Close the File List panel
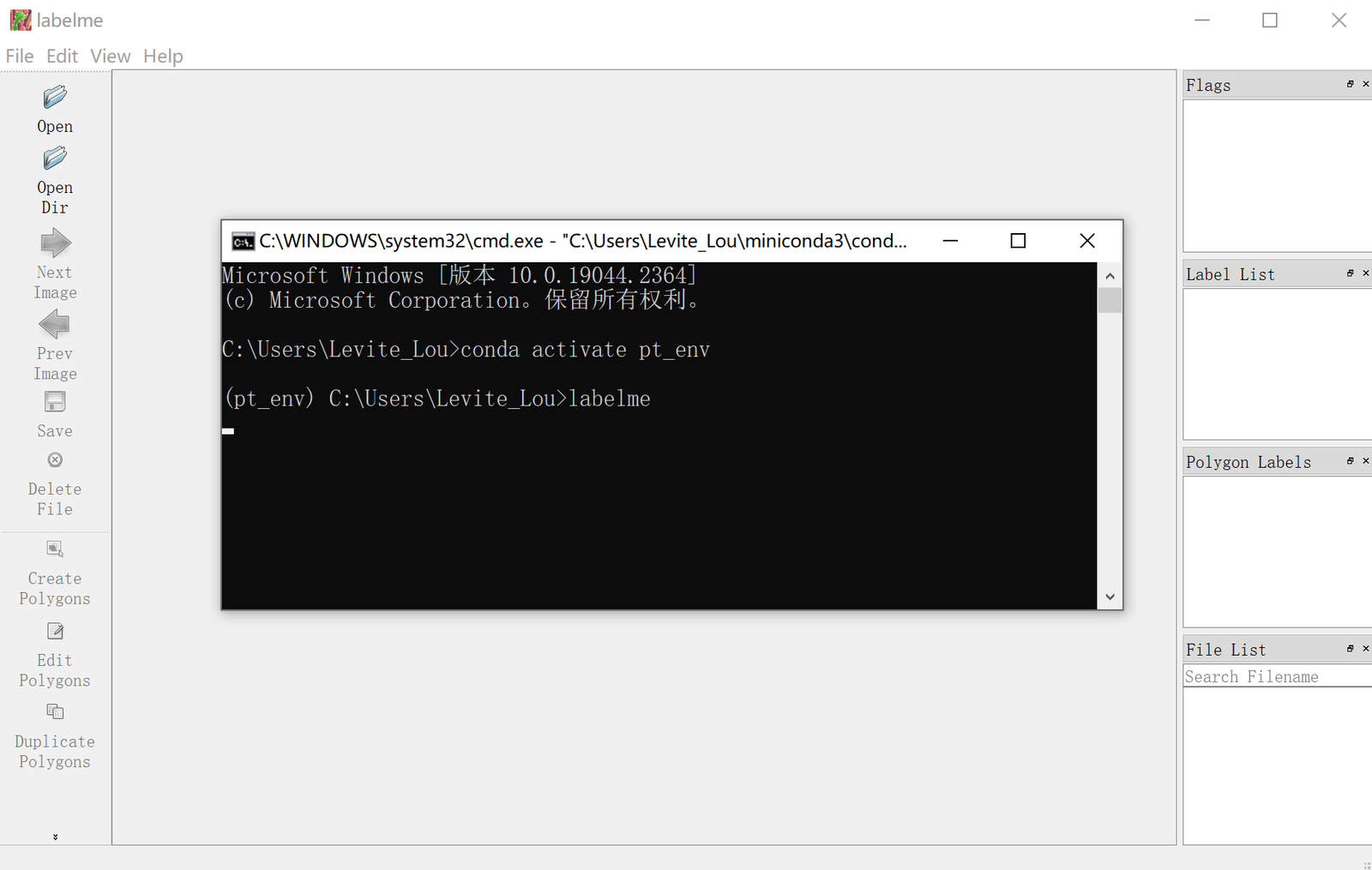The image size is (1372, 870). [x=1365, y=649]
